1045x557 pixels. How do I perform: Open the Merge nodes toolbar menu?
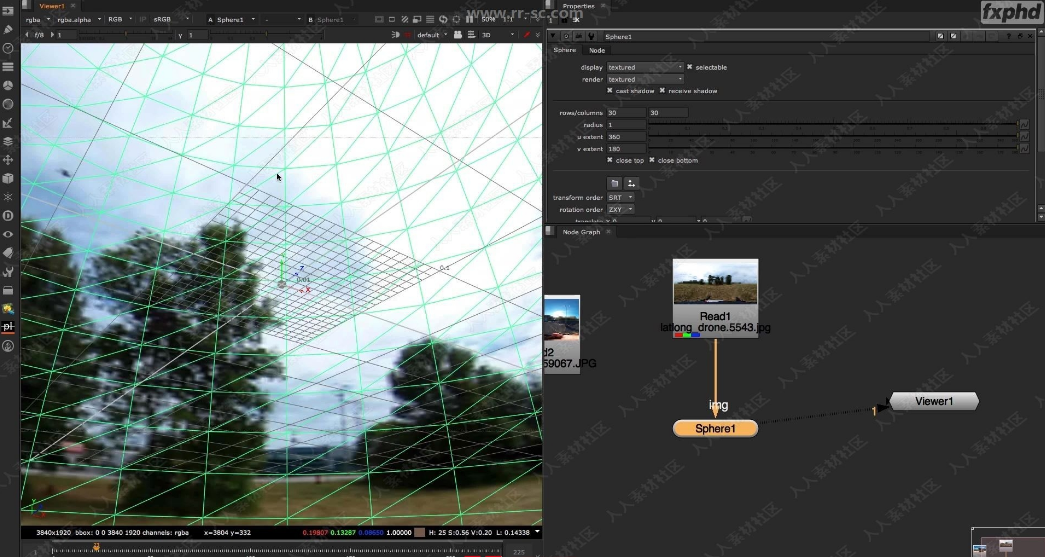8,141
